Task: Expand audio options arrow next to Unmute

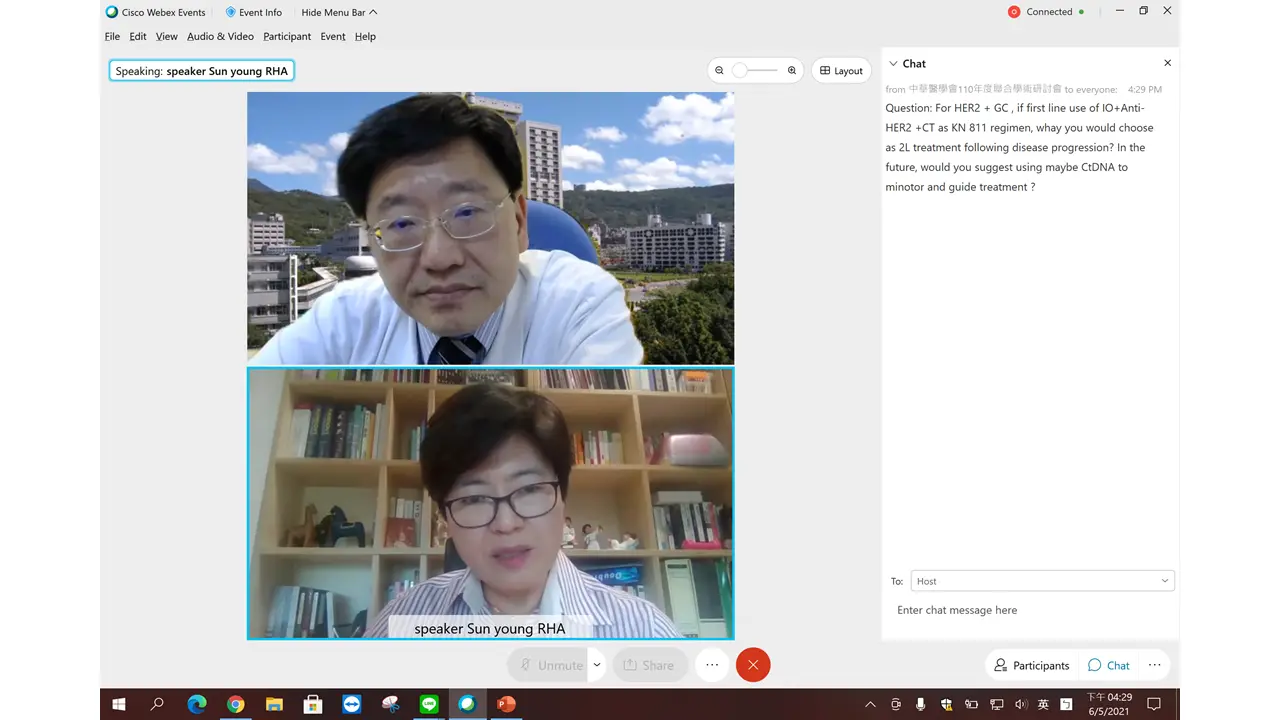Action: [x=597, y=665]
